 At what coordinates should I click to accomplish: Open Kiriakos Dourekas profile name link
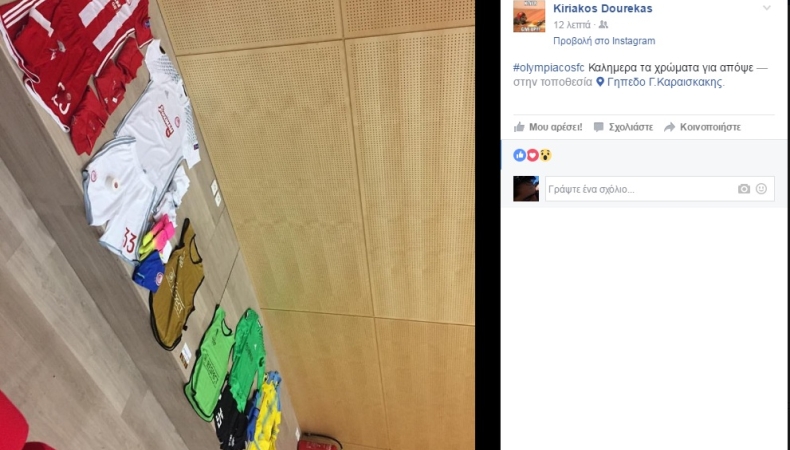(603, 9)
